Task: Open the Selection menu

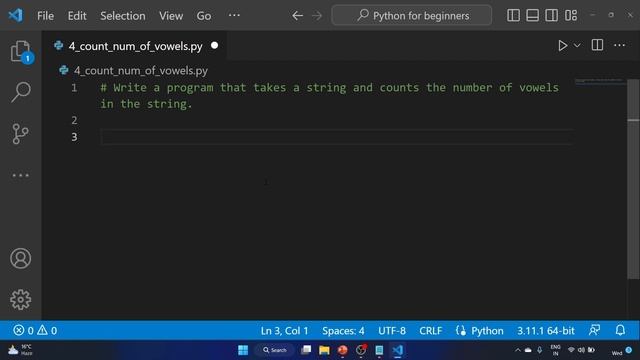Action: click(x=123, y=16)
